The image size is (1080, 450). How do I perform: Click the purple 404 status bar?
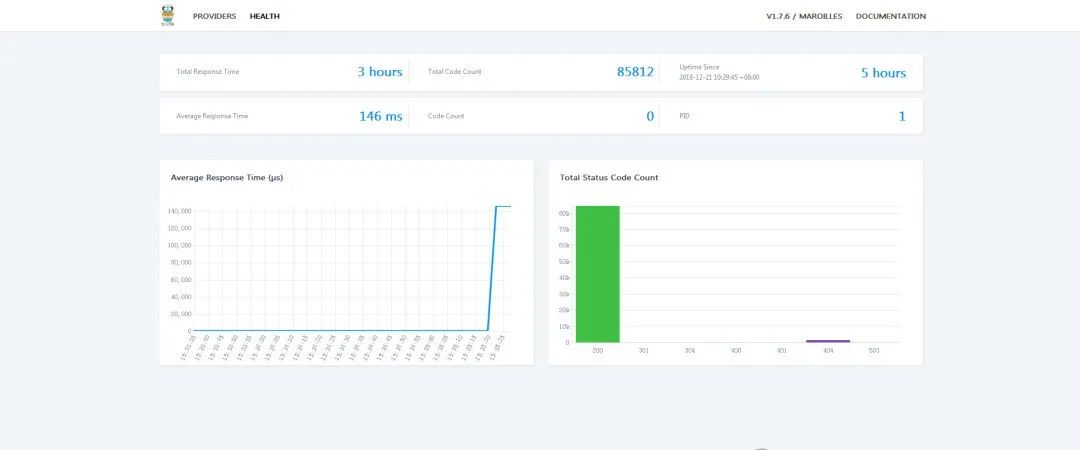click(828, 341)
